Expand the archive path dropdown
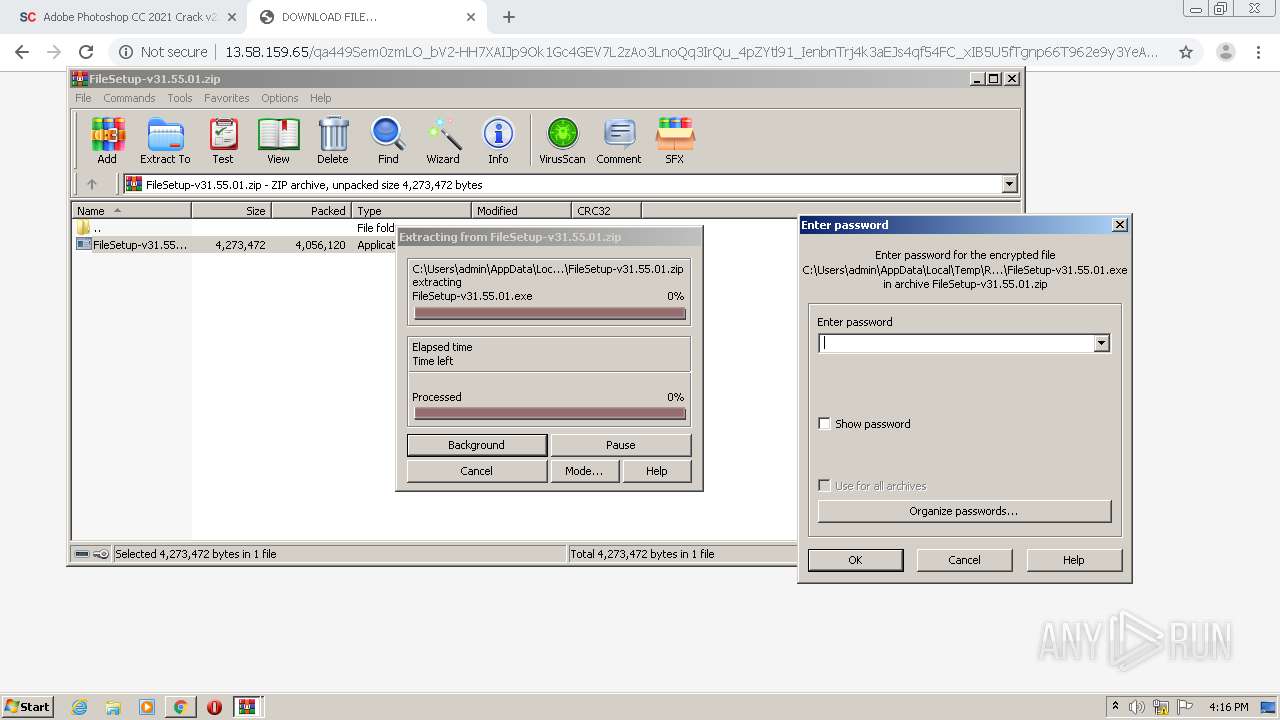Image resolution: width=1280 pixels, height=720 pixels. coord(1009,184)
